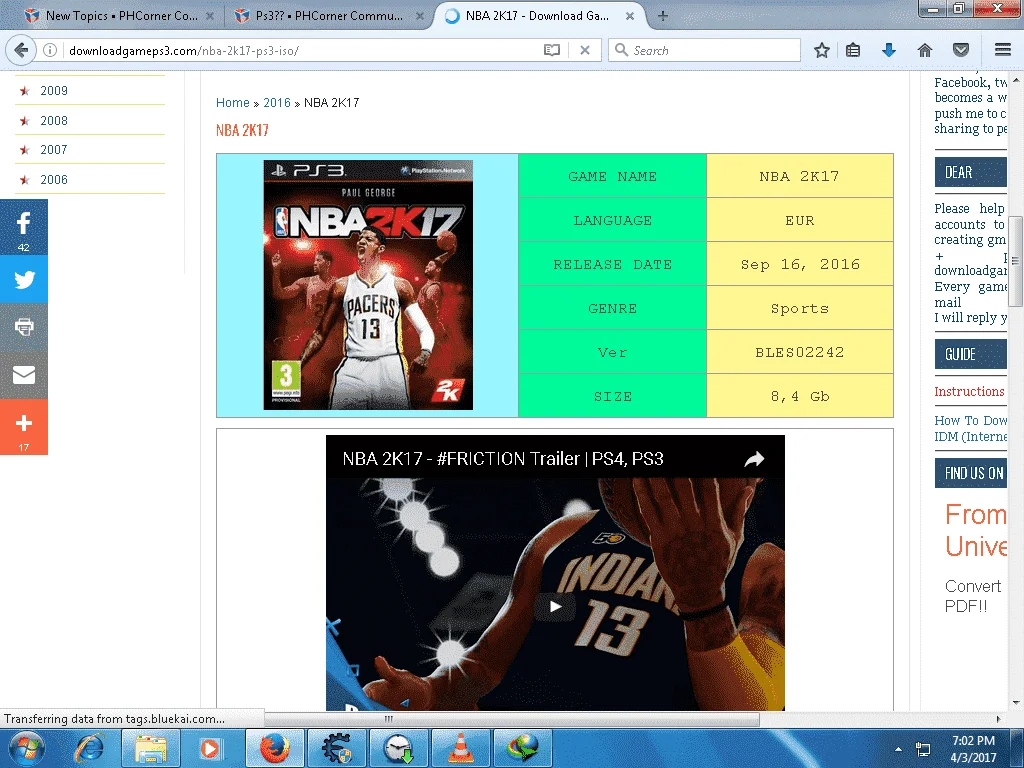1024x768 pixels.
Task: Close the New Topics PHCorner tab
Action: tap(210, 16)
